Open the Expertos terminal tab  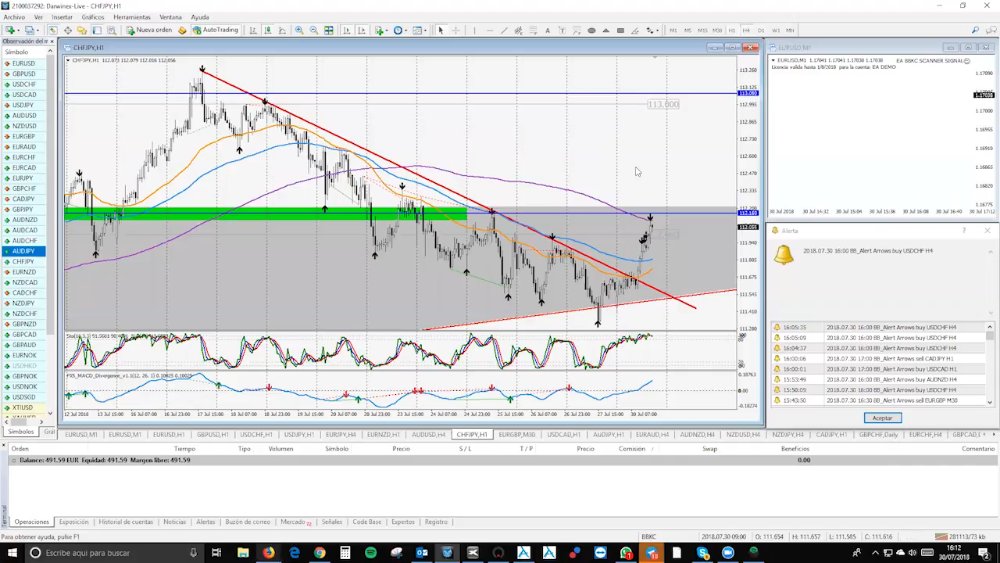pyautogui.click(x=402, y=522)
